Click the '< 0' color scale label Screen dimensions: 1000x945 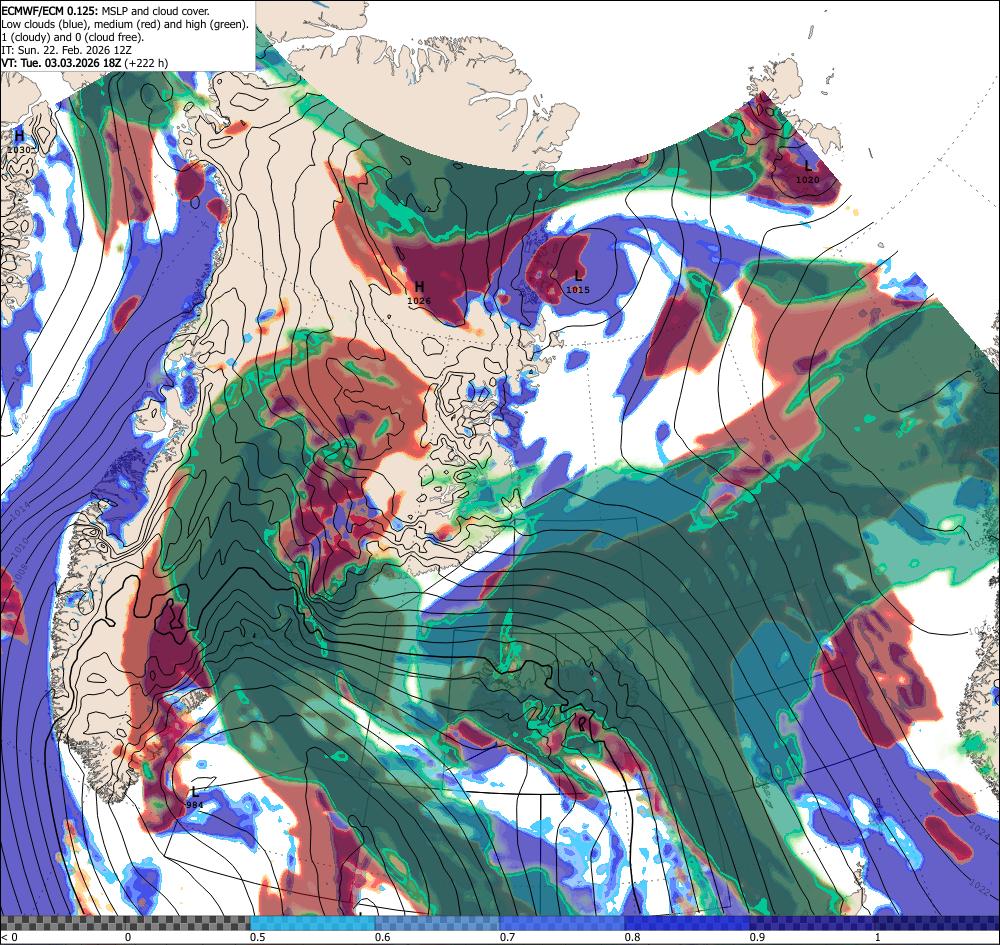[10, 937]
